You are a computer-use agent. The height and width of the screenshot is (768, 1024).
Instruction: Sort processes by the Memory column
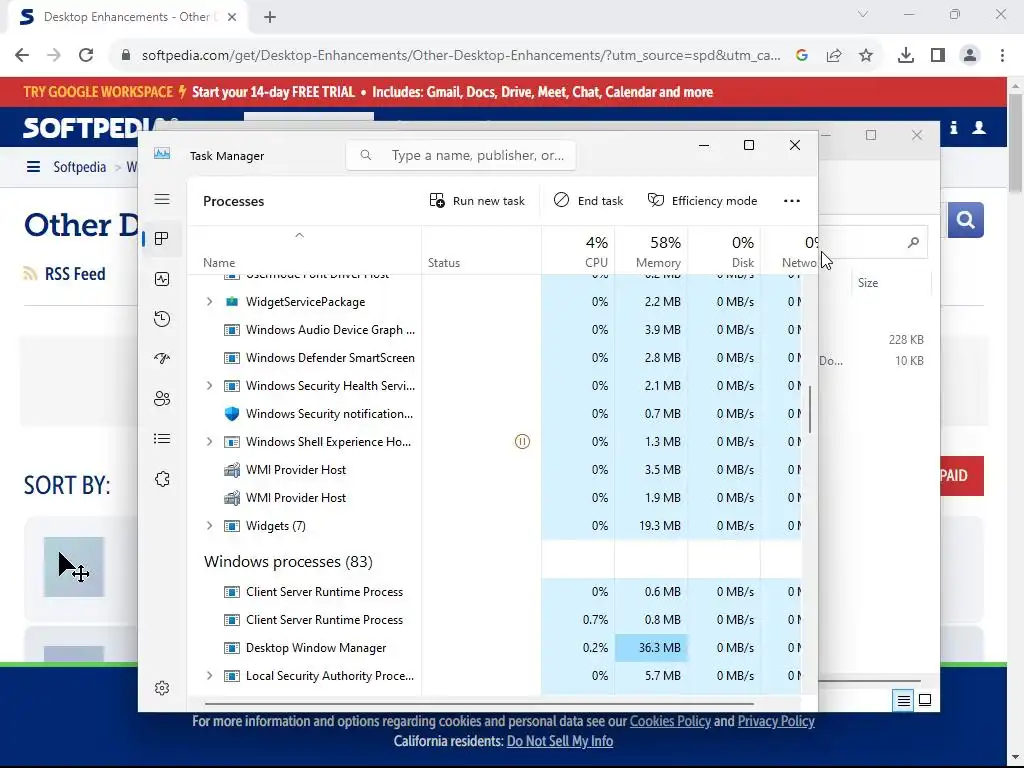[651, 251]
